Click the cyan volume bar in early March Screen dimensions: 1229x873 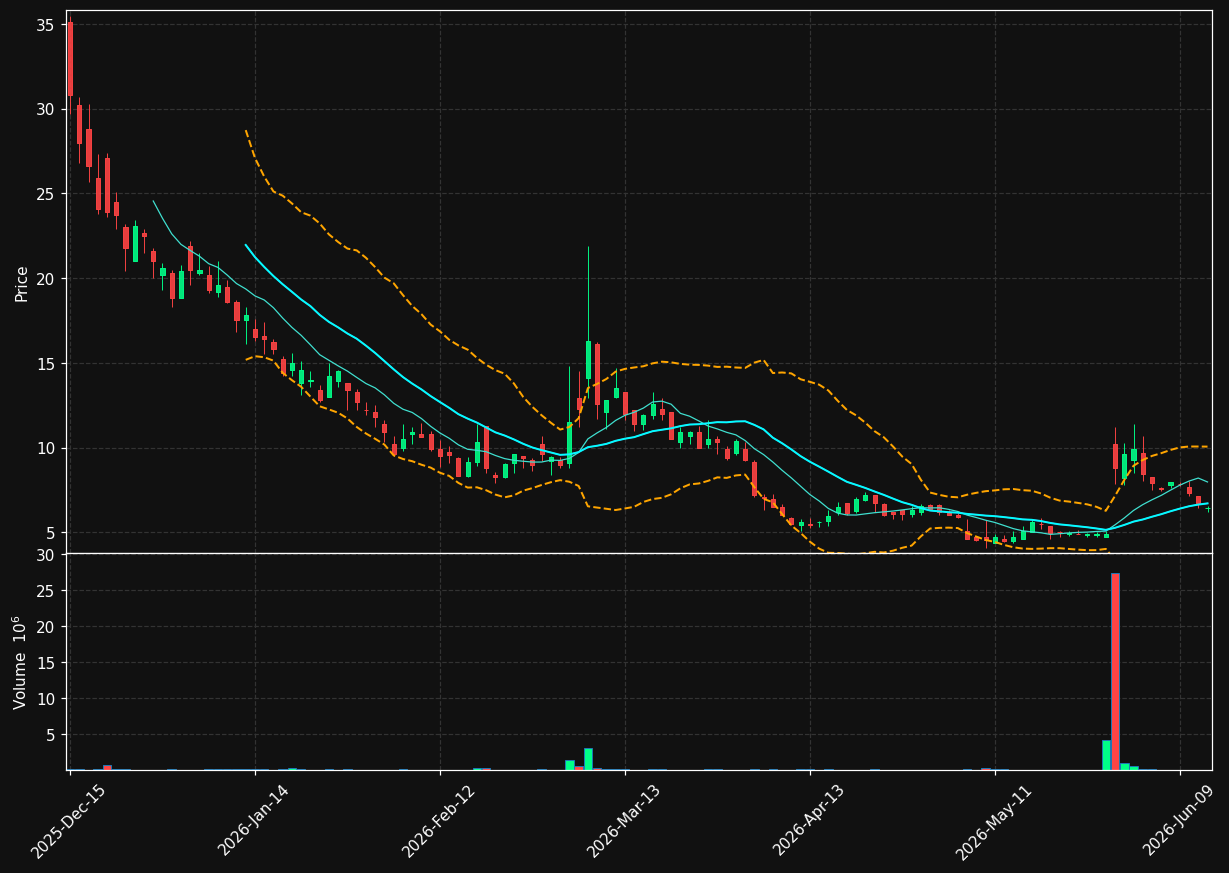pos(588,759)
